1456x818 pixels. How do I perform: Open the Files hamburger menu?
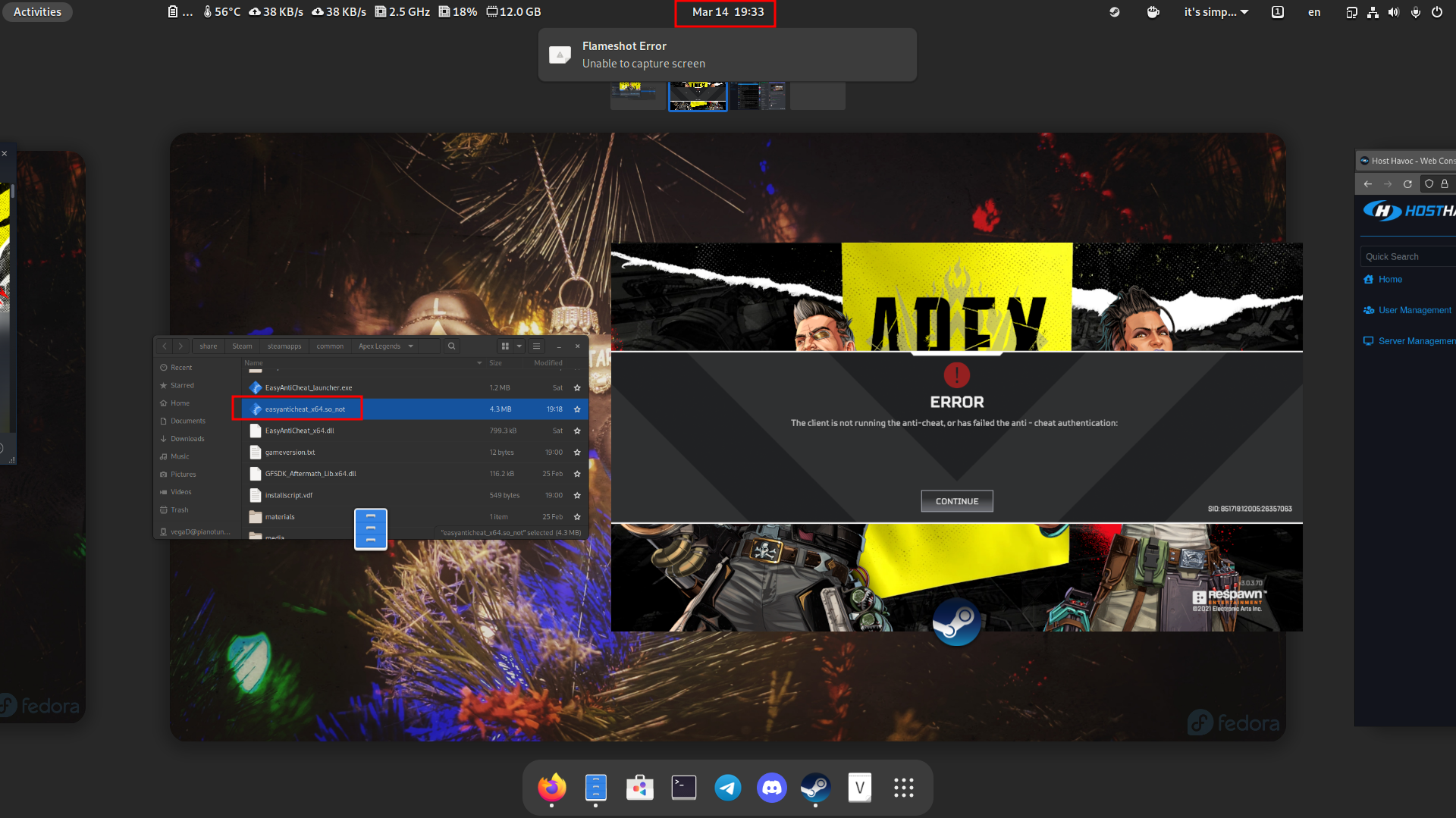click(x=536, y=346)
